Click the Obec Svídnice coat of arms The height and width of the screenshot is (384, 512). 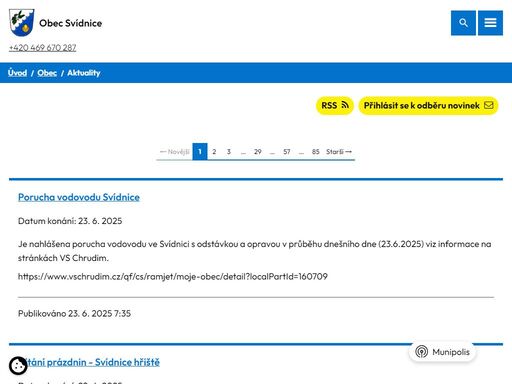pyautogui.click(x=22, y=22)
